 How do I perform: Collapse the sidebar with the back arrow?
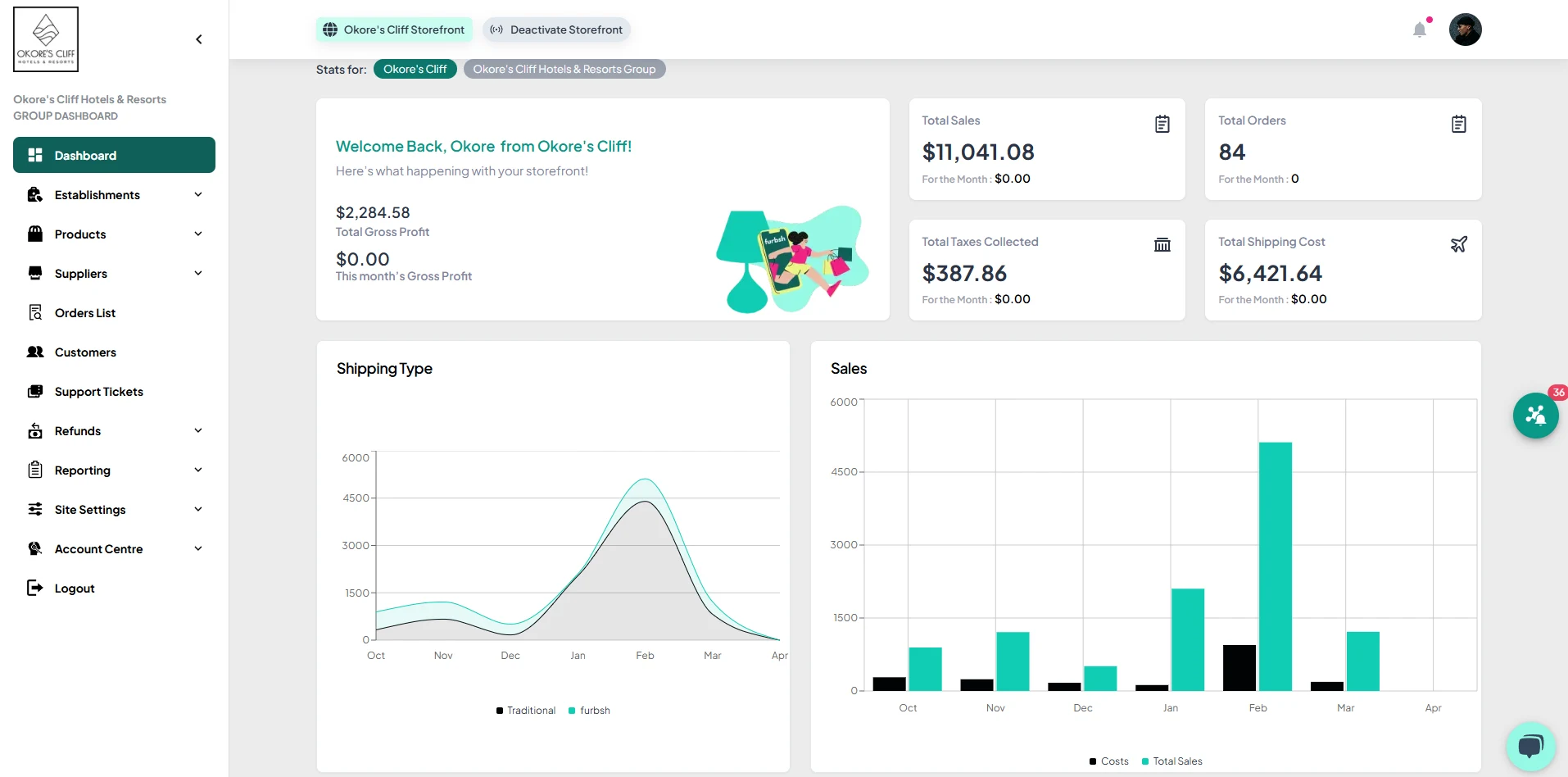pos(199,39)
